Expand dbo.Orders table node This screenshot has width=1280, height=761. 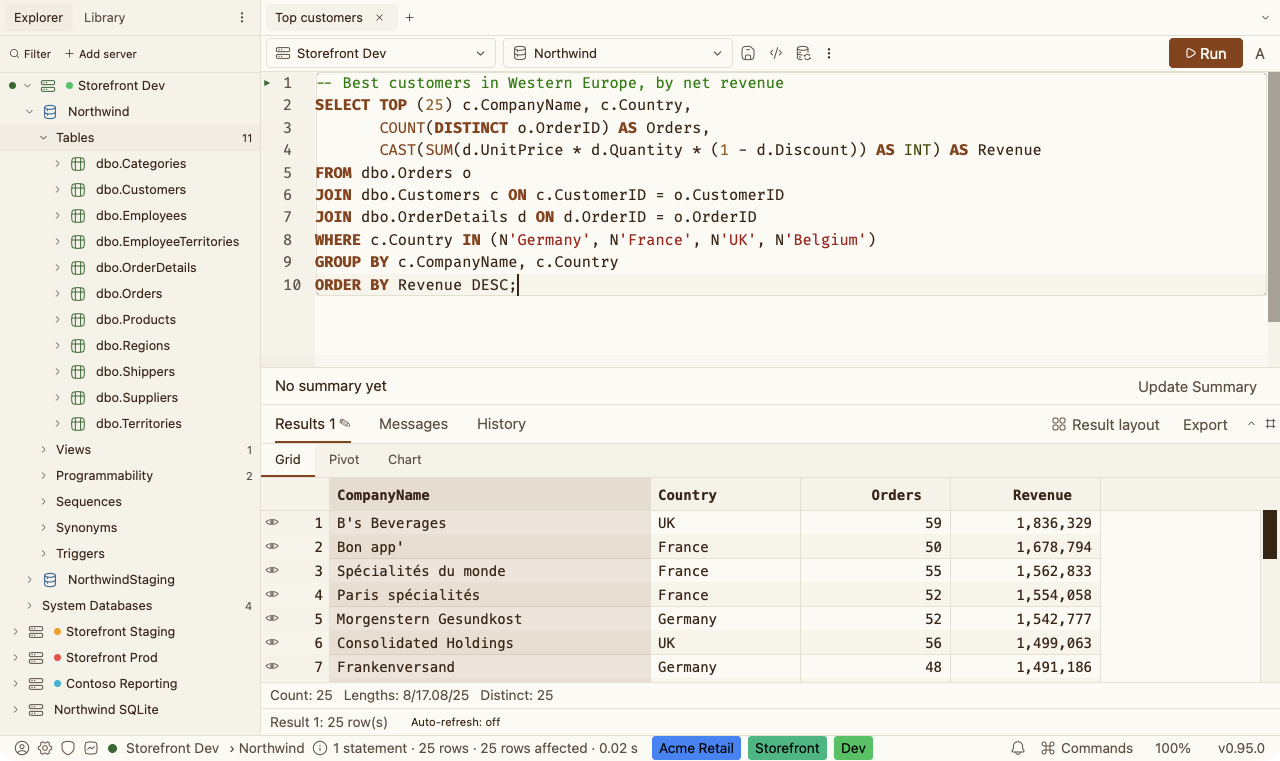point(57,294)
